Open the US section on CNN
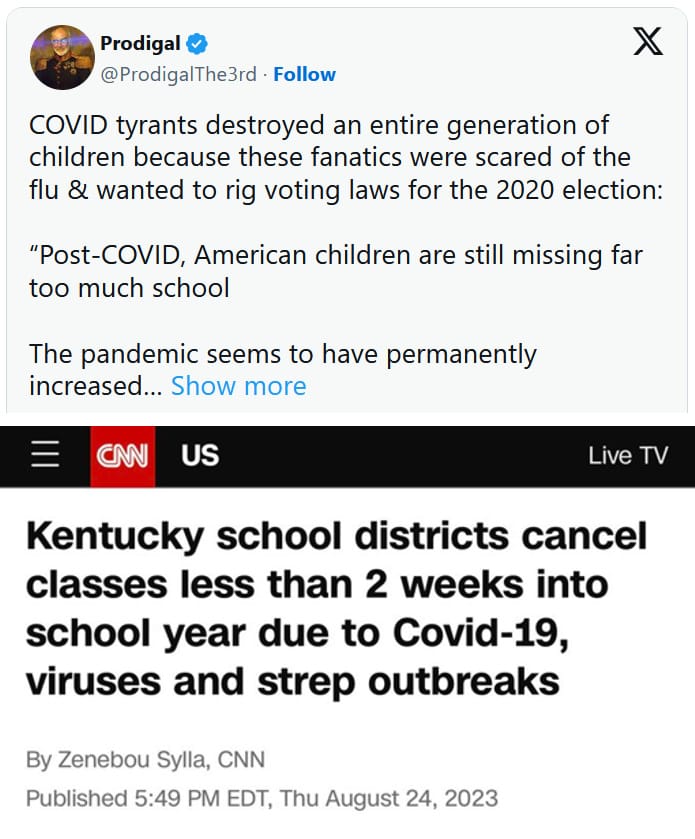Screen dimensions: 695x839 pos(200,456)
